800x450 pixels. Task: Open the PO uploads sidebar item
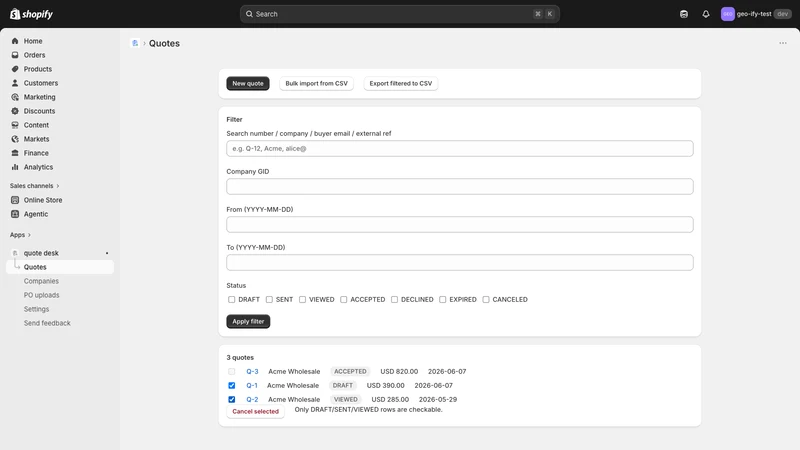coord(41,295)
